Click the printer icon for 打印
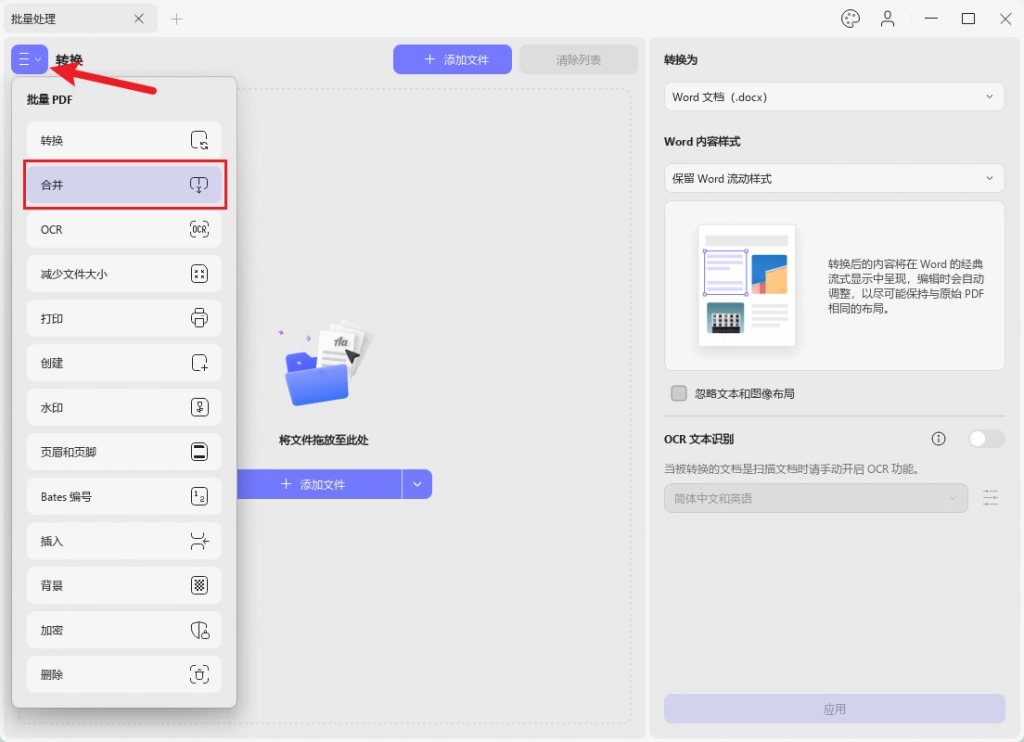Viewport: 1024px width, 742px height. [x=199, y=318]
